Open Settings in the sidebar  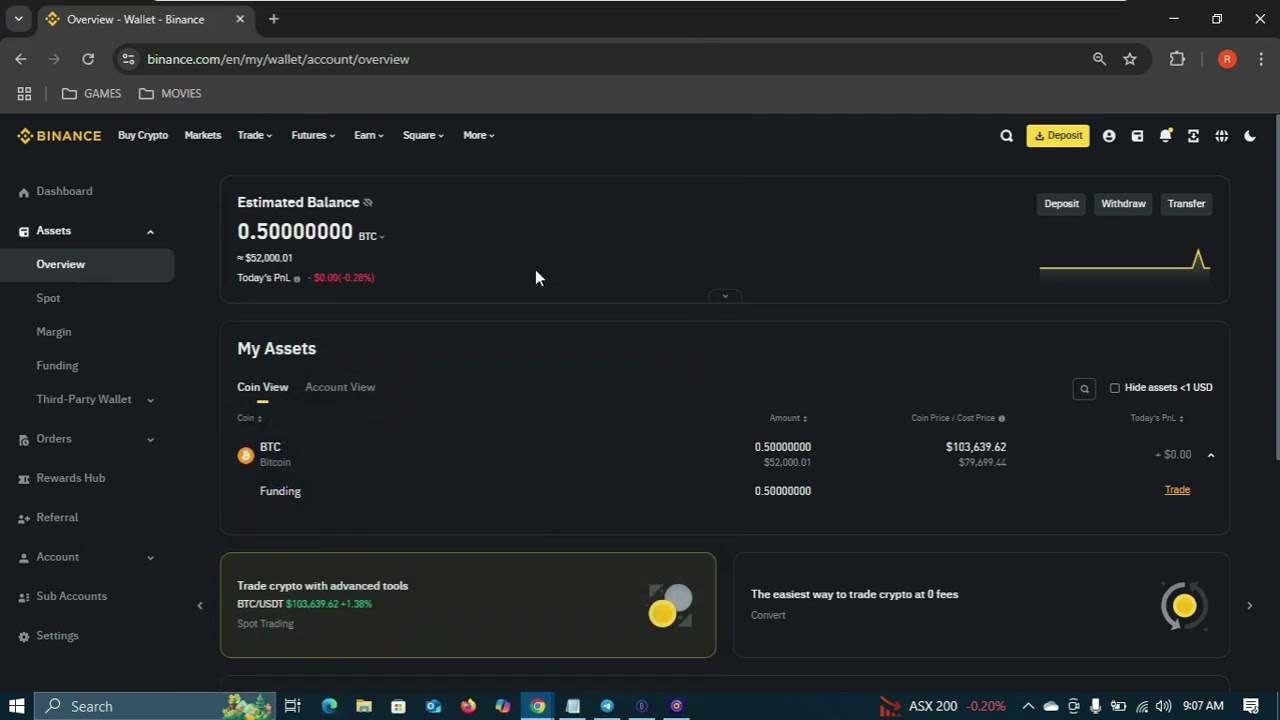coord(57,636)
